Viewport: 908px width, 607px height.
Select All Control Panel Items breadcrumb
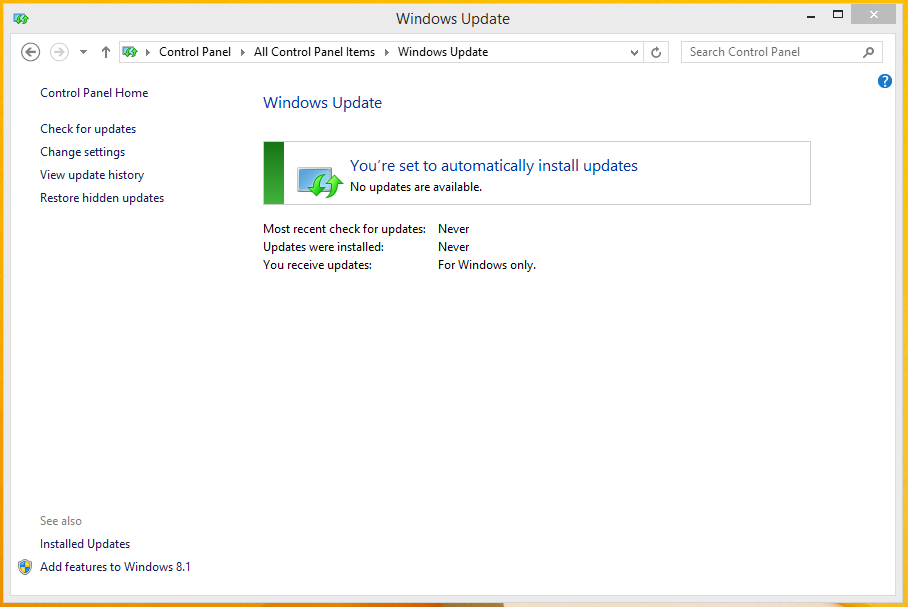pos(314,52)
